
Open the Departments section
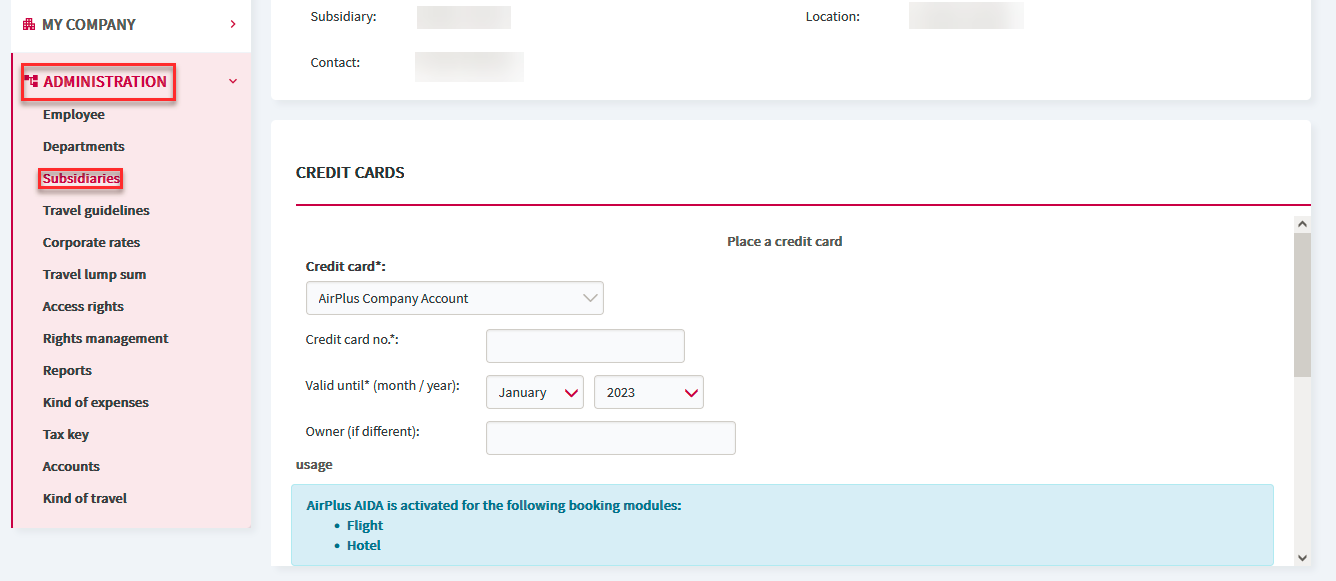pos(83,146)
